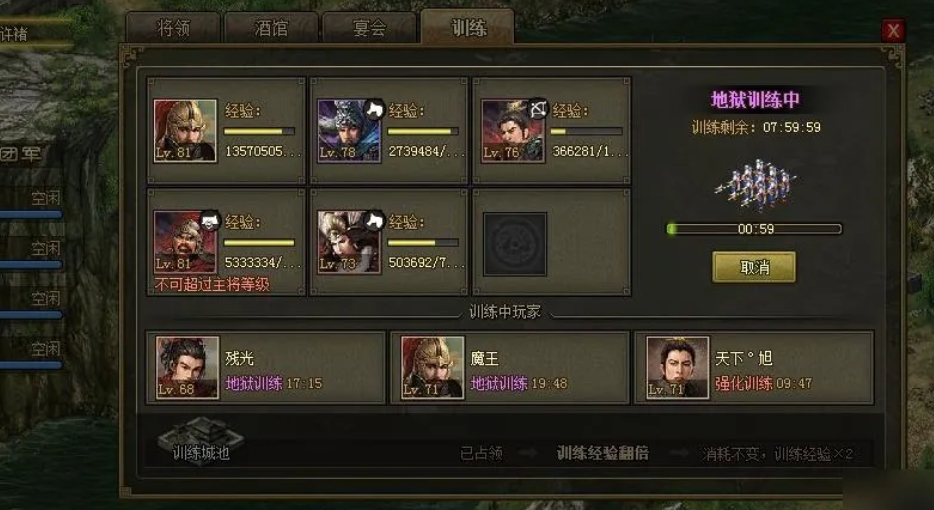
Task: Open the 将领 generals tab
Action: coord(173,28)
